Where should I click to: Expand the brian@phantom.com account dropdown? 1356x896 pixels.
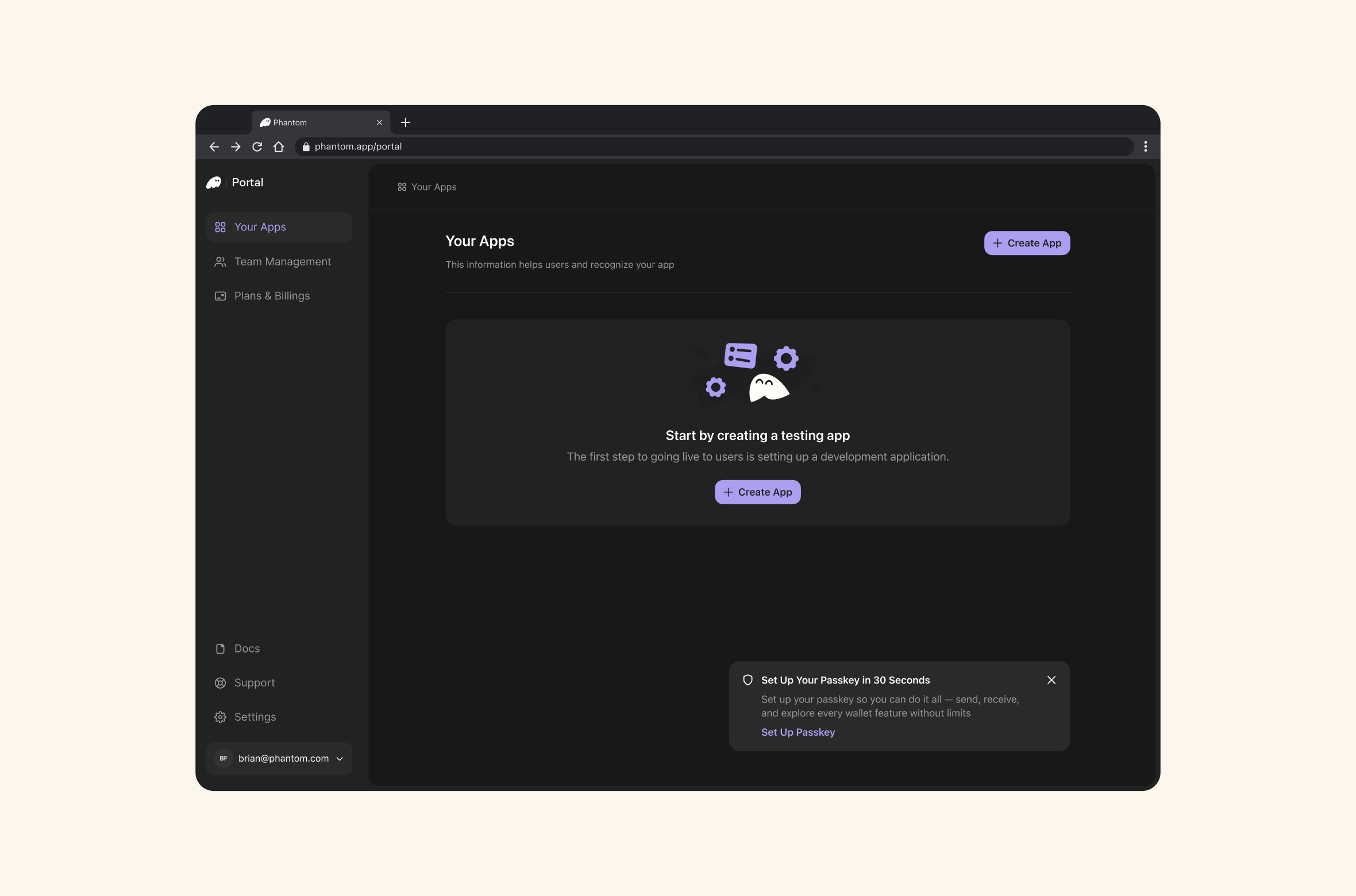pos(279,759)
